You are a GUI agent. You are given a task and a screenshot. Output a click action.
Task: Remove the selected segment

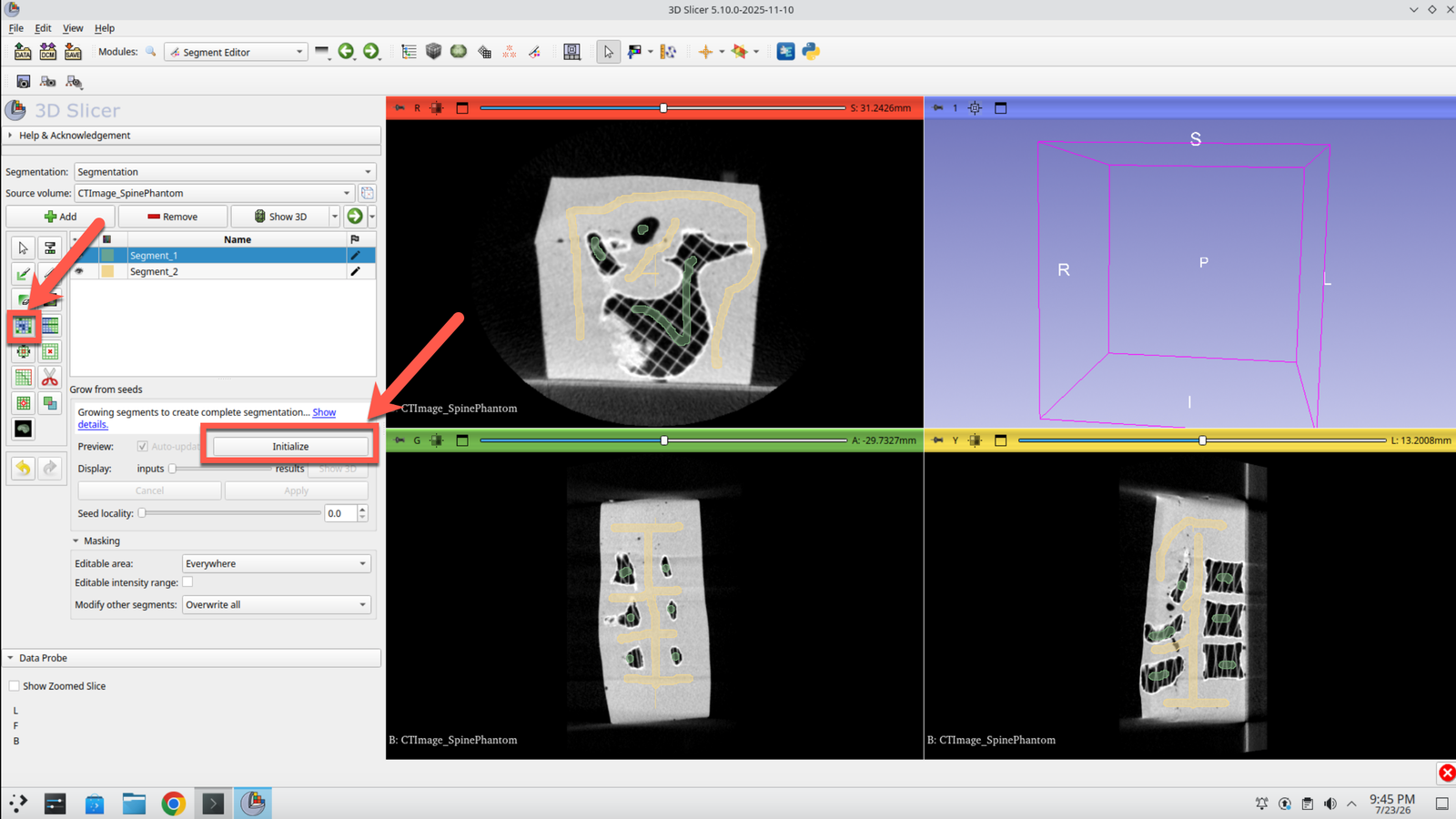click(x=173, y=217)
